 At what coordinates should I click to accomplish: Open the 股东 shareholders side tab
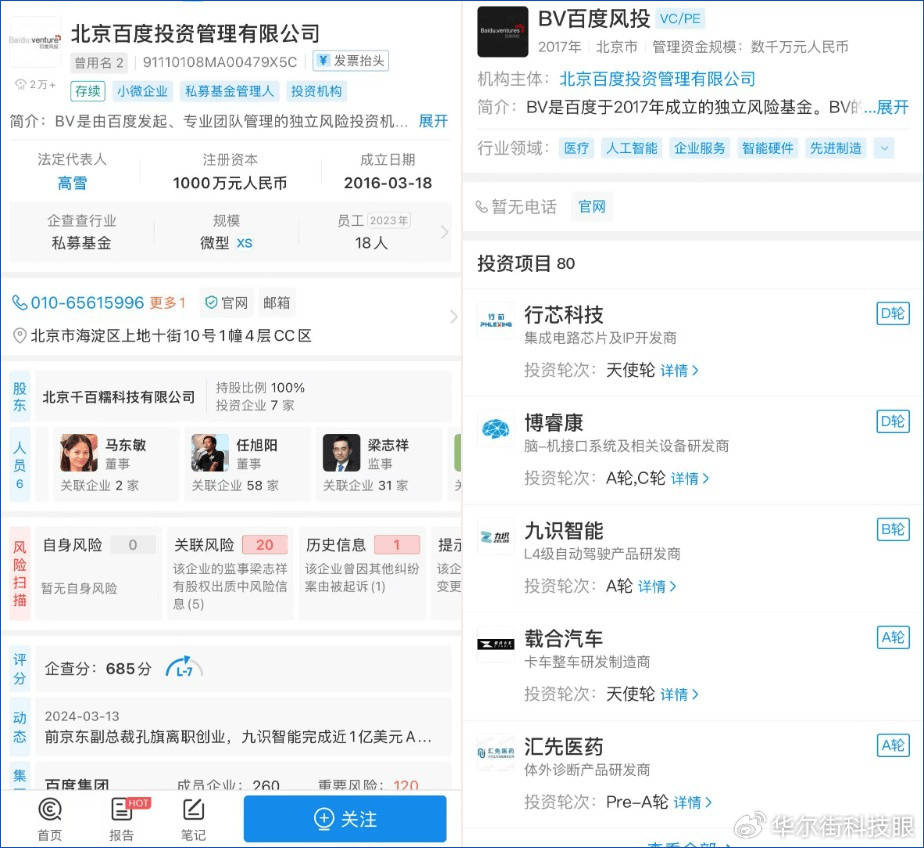pyautogui.click(x=19, y=397)
